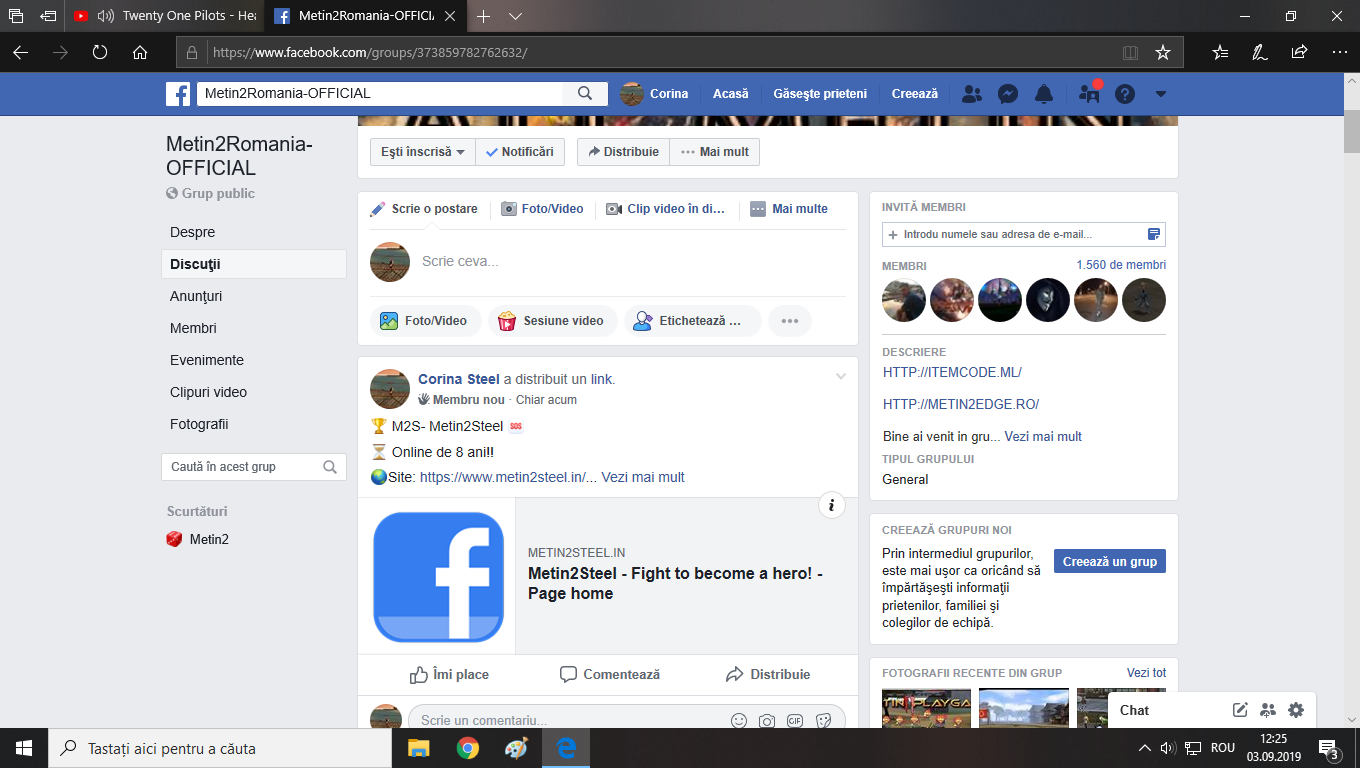Click the search magnifier button in Facebook header
Screen dimensions: 1360x768
click(585, 94)
